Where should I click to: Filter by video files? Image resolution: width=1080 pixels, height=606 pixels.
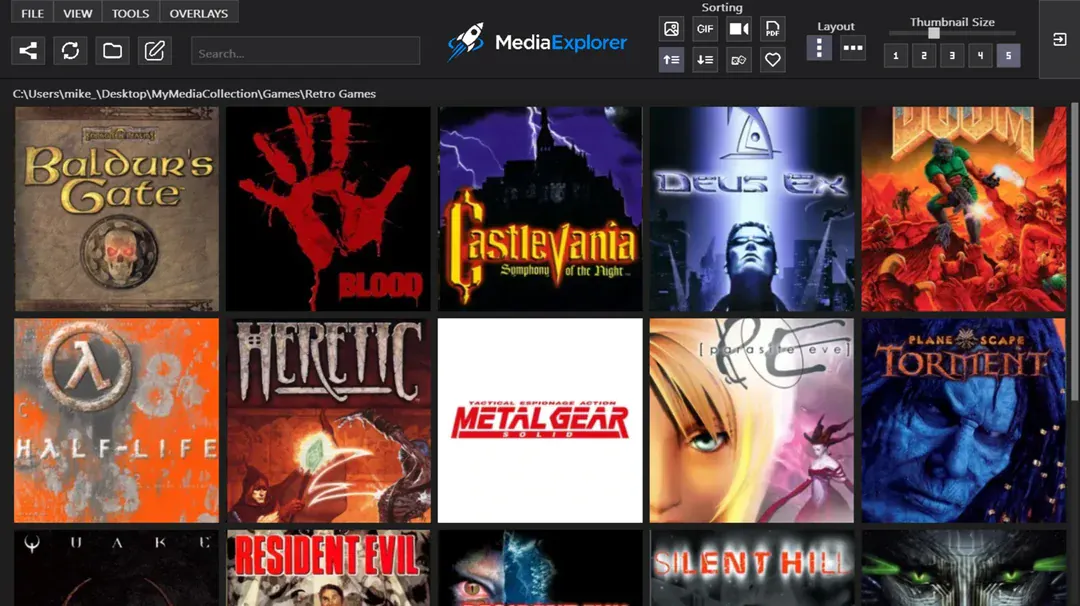(x=738, y=29)
